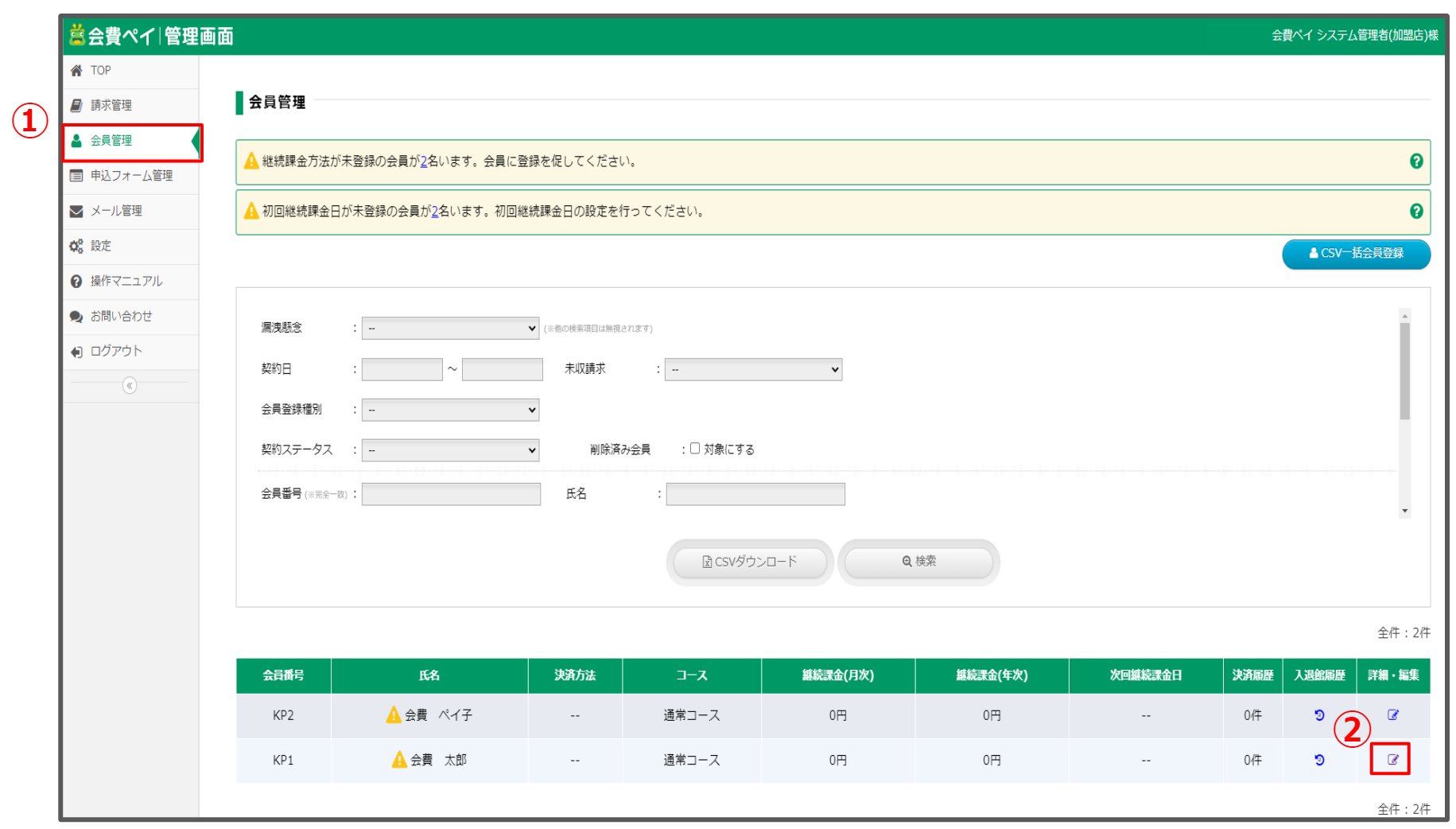Click the 会員管理 person icon
1456x829 pixels.
click(x=76, y=141)
